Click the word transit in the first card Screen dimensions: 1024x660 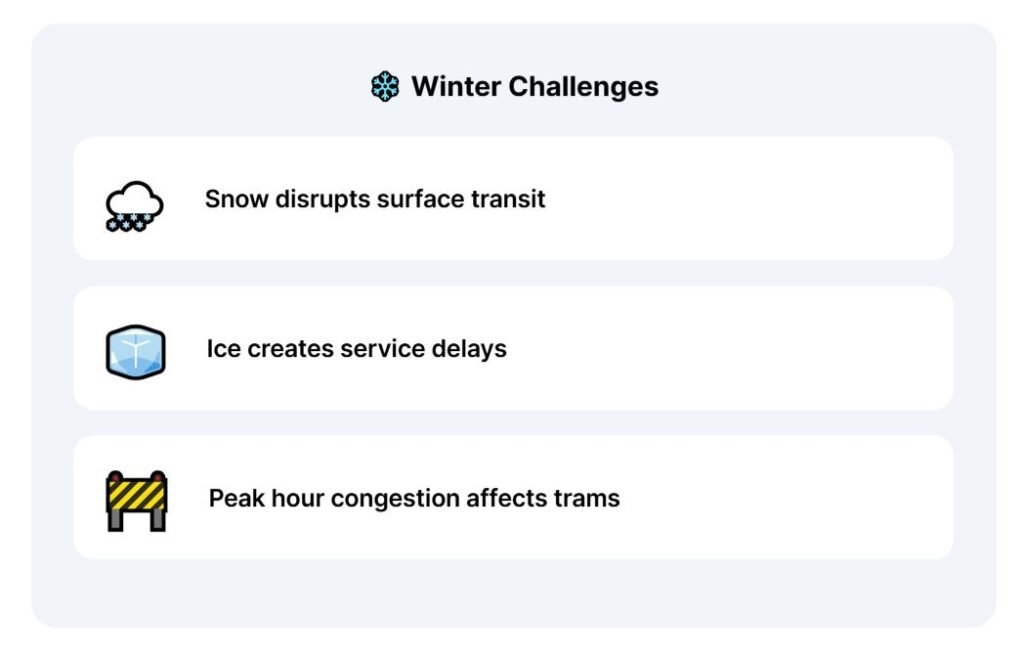coord(508,199)
